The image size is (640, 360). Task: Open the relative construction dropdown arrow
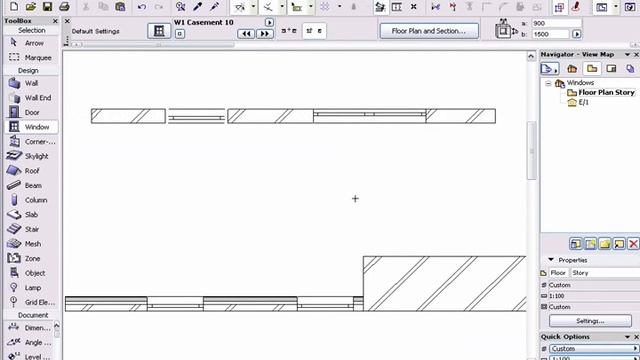pos(311,7)
